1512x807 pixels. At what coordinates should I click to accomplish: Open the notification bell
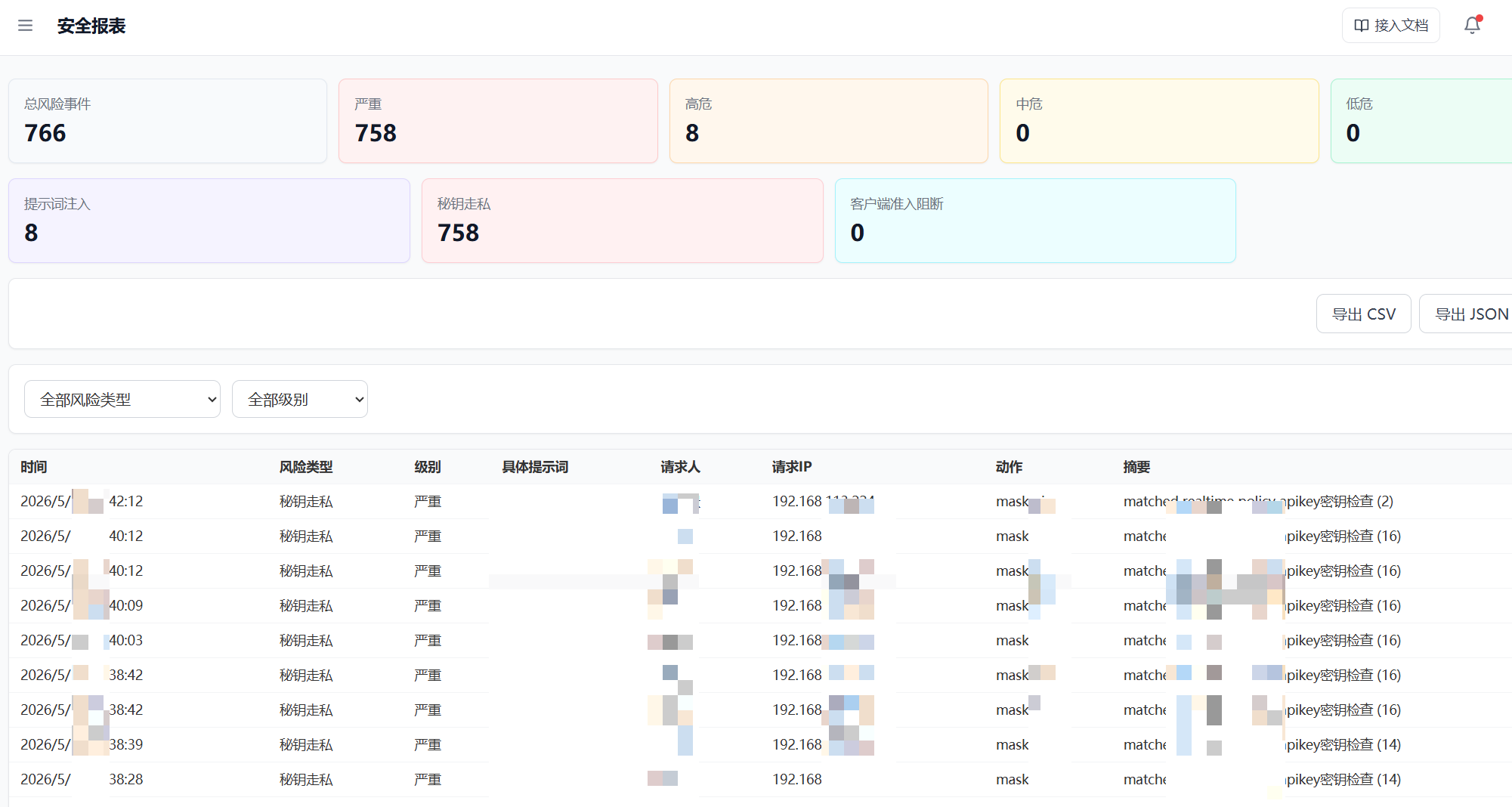click(x=1472, y=26)
